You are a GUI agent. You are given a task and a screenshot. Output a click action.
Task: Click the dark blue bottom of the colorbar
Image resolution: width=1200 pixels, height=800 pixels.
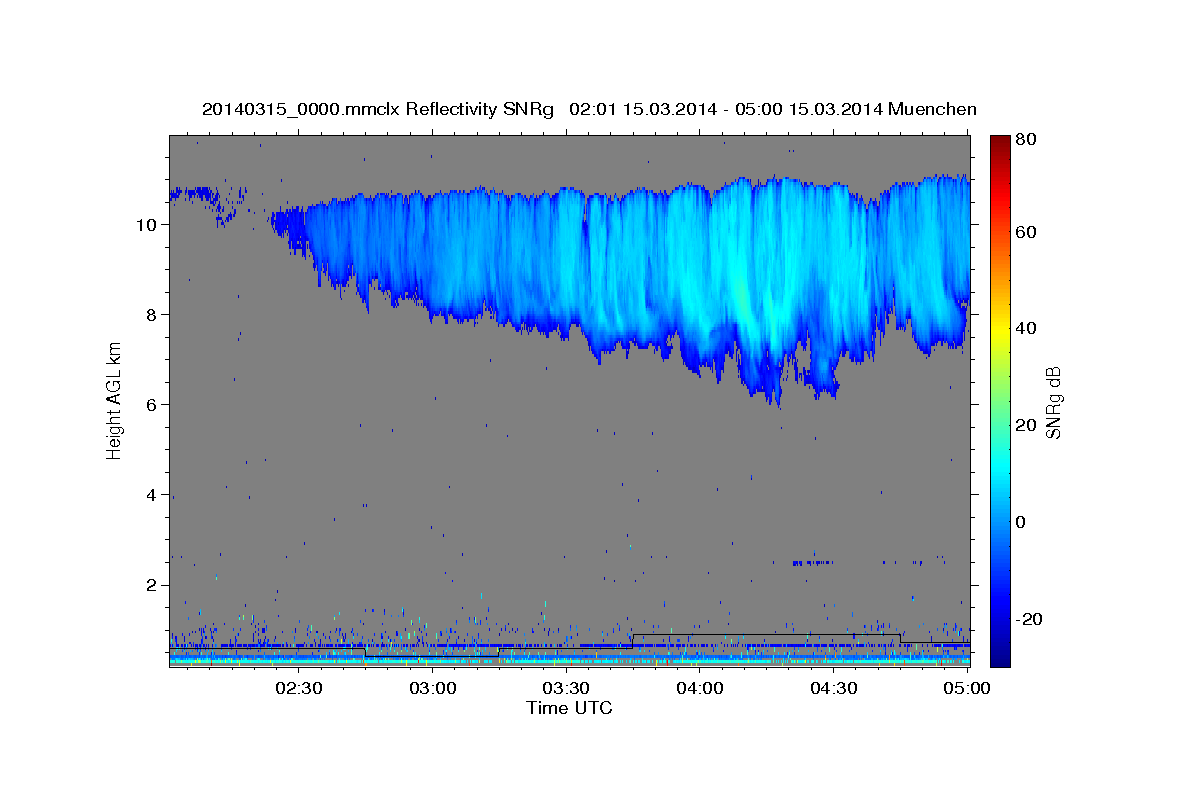1000,655
